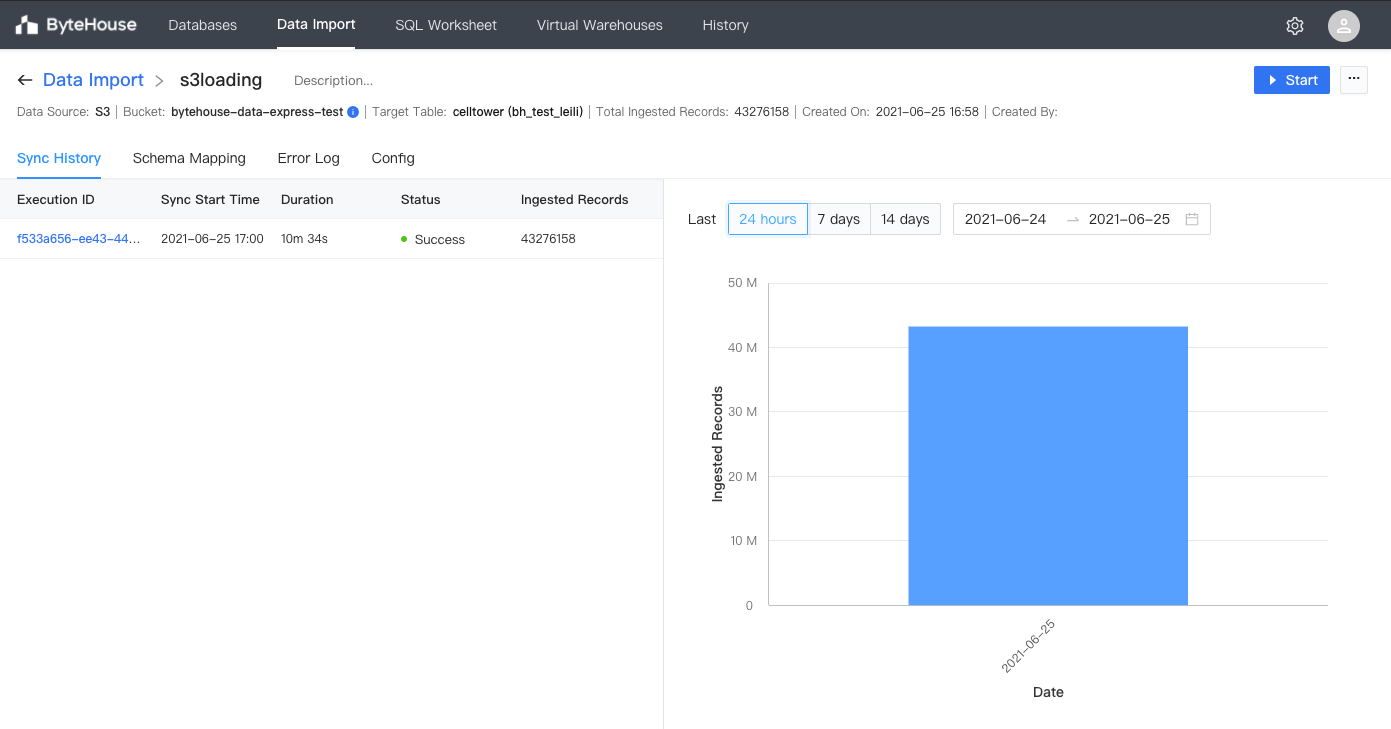Click the end date 2021-06-25 field
Viewport: 1391px width, 729px height.
pos(1130,219)
